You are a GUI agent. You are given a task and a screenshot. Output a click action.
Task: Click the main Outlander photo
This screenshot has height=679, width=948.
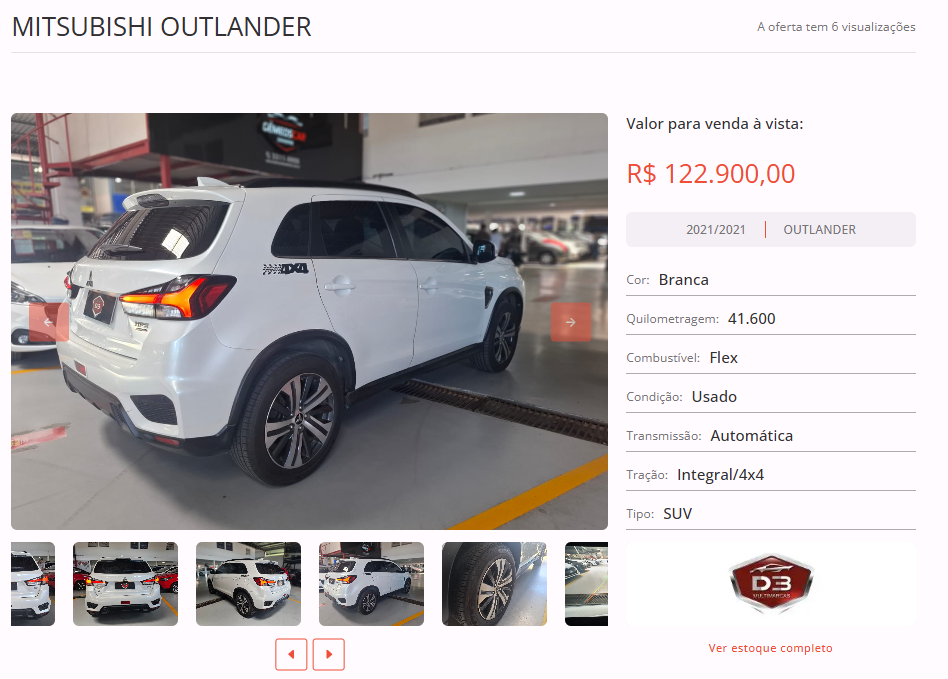pyautogui.click(x=310, y=321)
